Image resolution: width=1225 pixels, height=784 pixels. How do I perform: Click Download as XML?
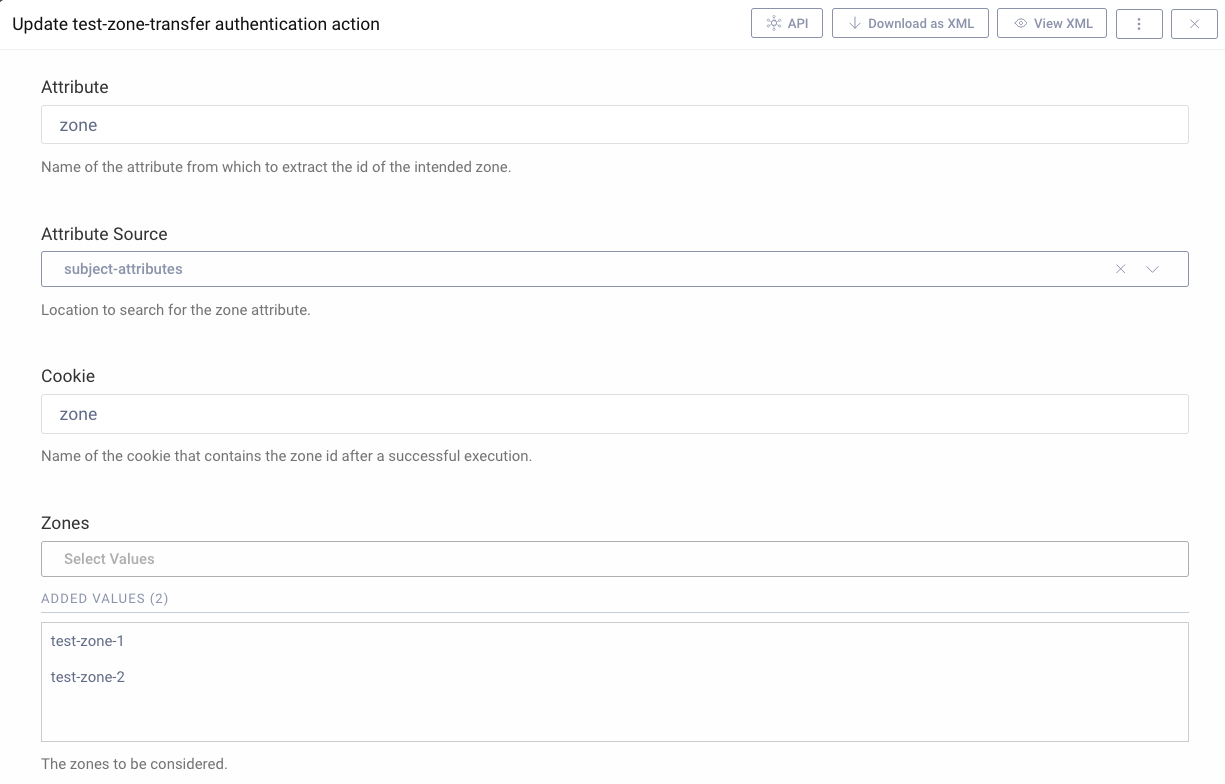910,22
